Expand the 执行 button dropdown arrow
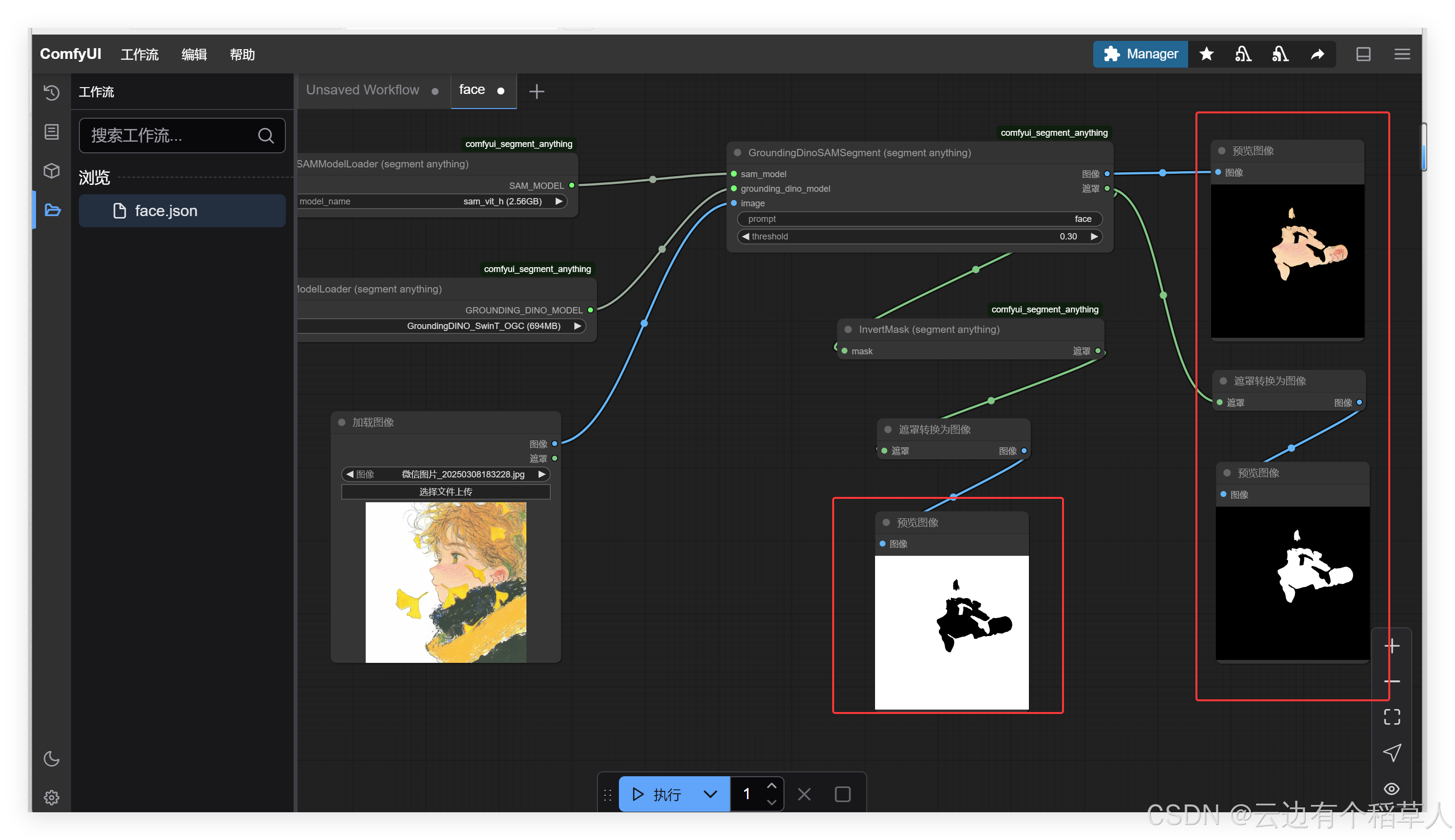1455x840 pixels. point(710,794)
